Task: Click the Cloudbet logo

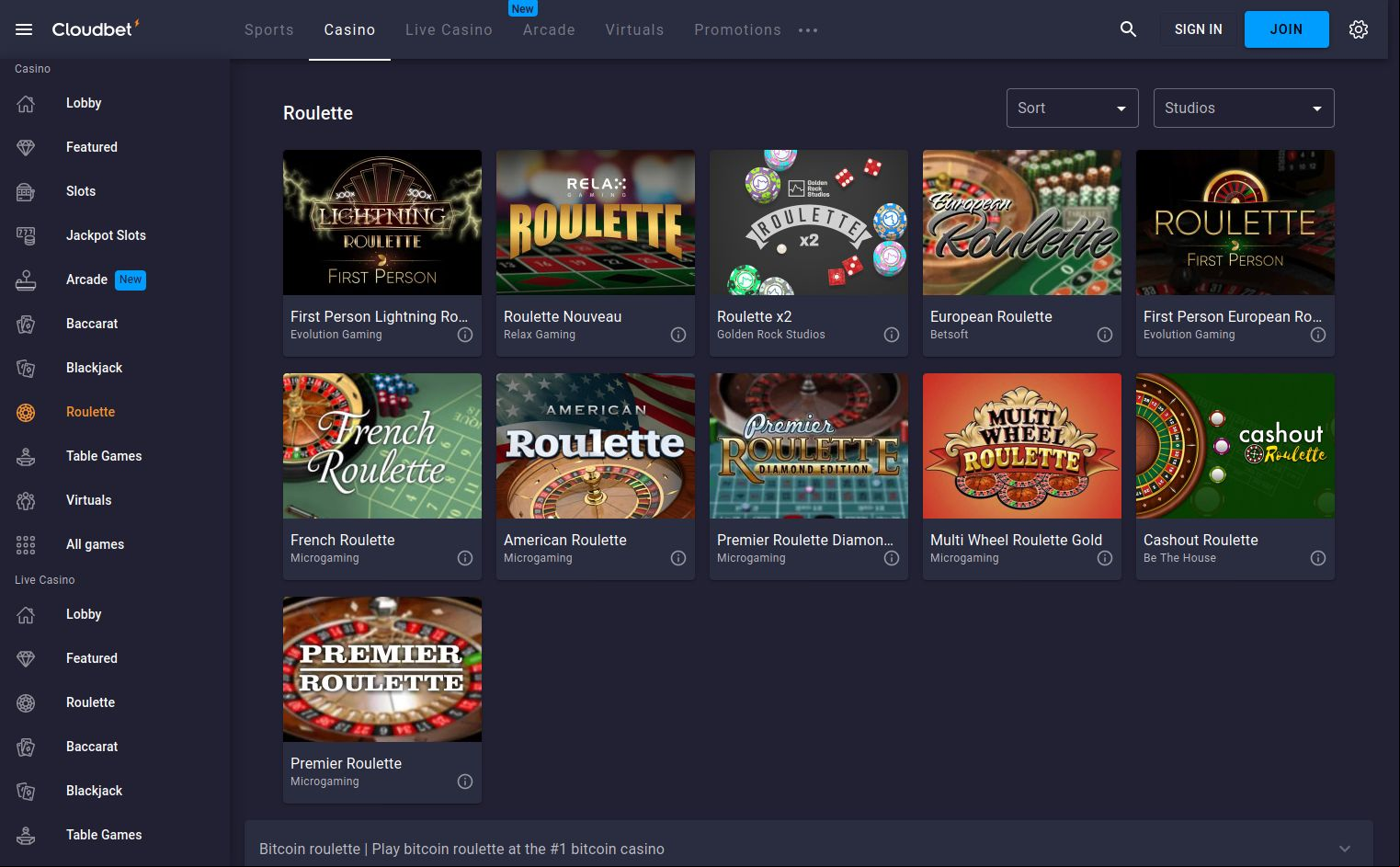Action: 95,29
